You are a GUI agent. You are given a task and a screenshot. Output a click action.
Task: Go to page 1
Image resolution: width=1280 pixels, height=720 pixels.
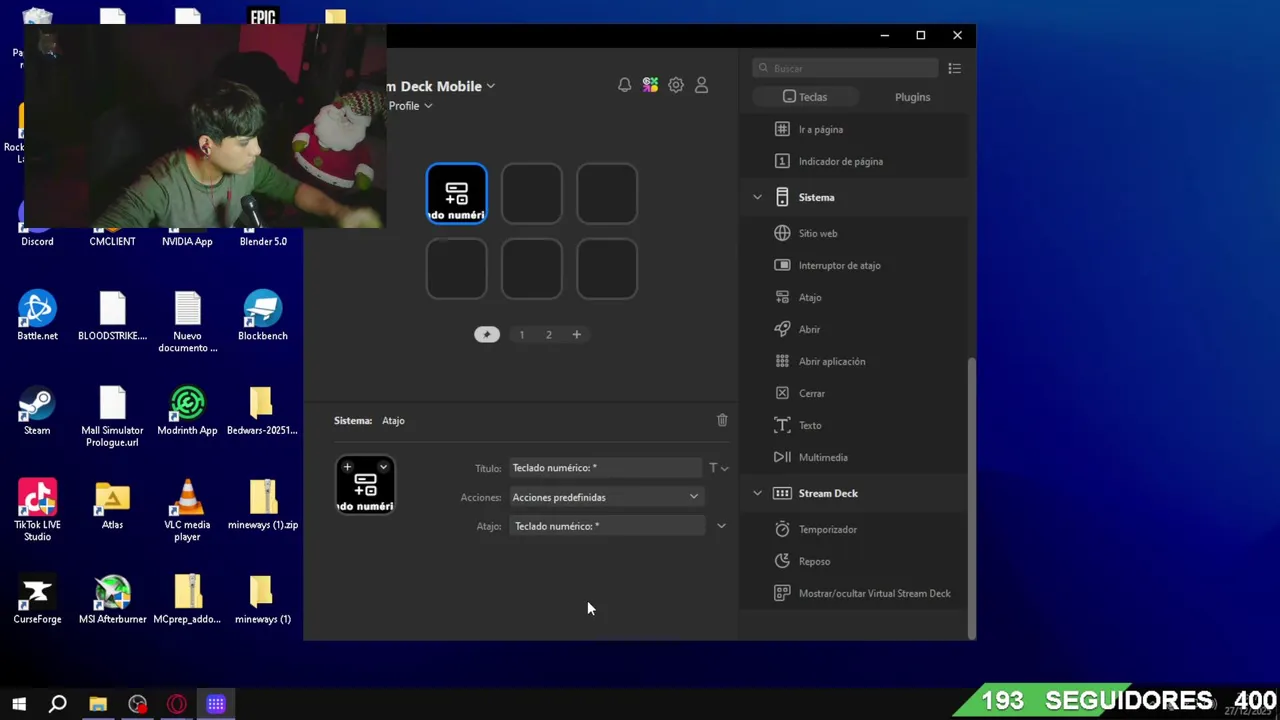click(x=521, y=335)
